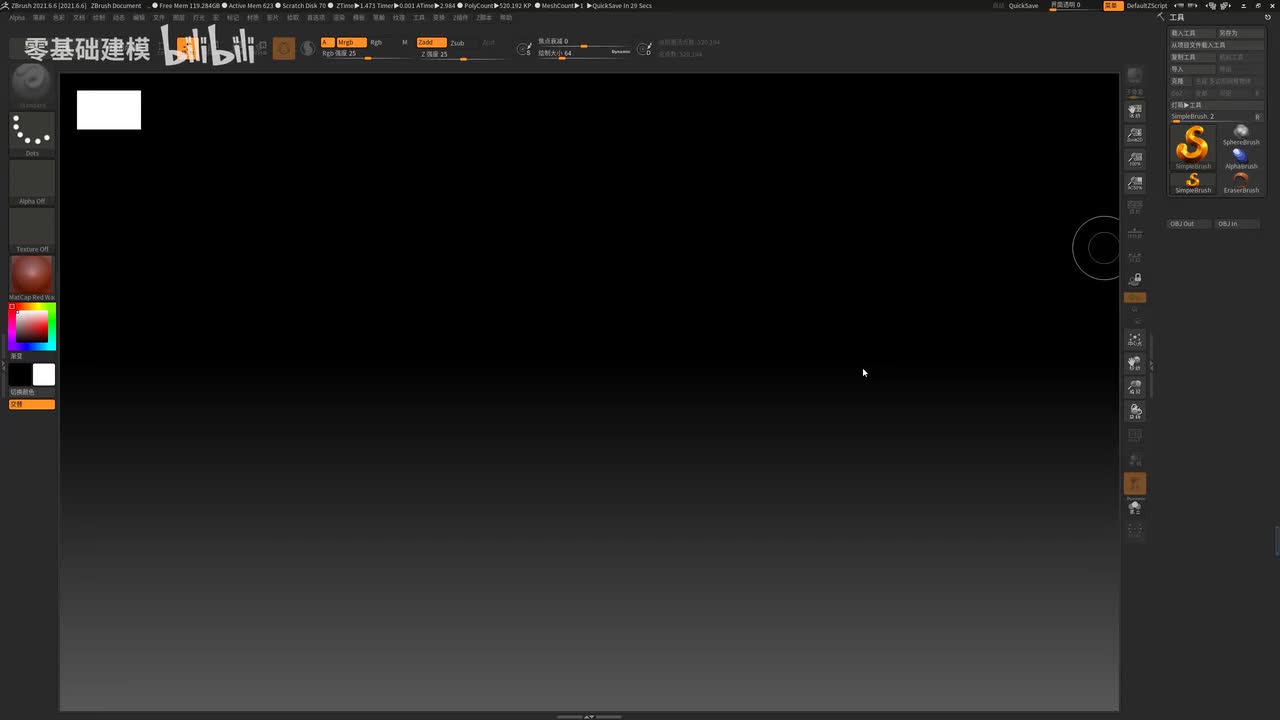Screen dimensions: 1280x720
Task: Select the EraserBrush tool
Action: pos(1241,183)
